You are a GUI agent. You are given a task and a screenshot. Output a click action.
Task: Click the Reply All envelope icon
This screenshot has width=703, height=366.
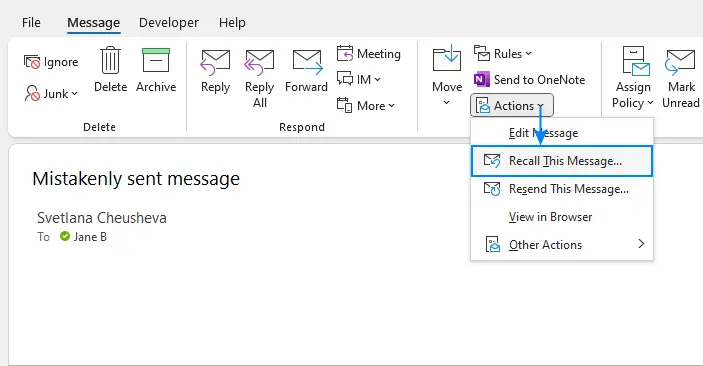pyautogui.click(x=259, y=62)
